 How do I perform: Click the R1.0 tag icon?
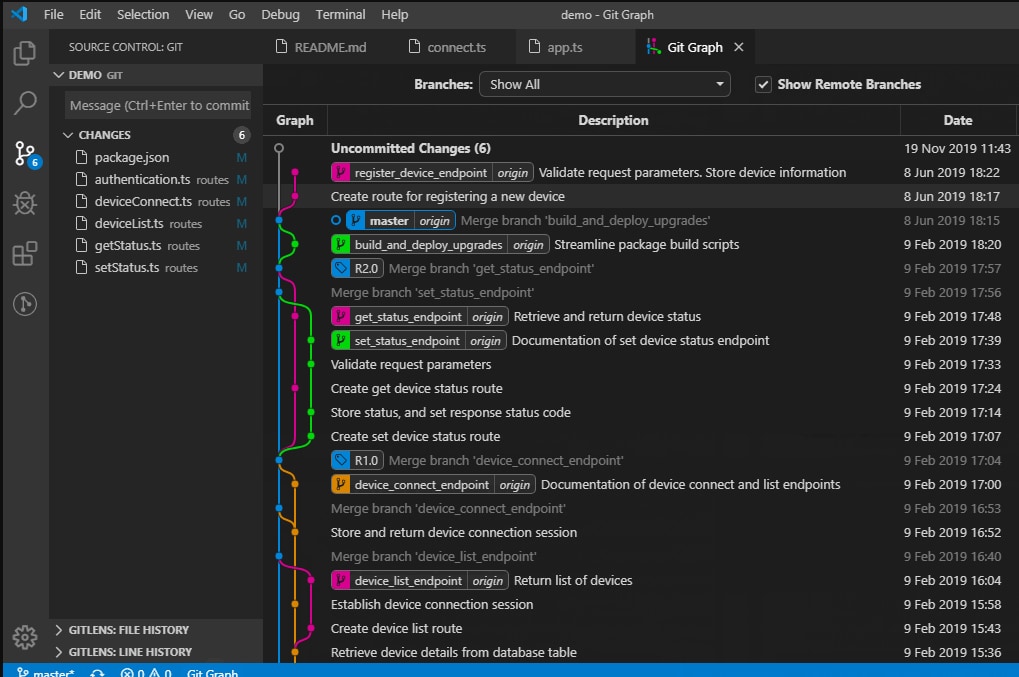tap(340, 461)
